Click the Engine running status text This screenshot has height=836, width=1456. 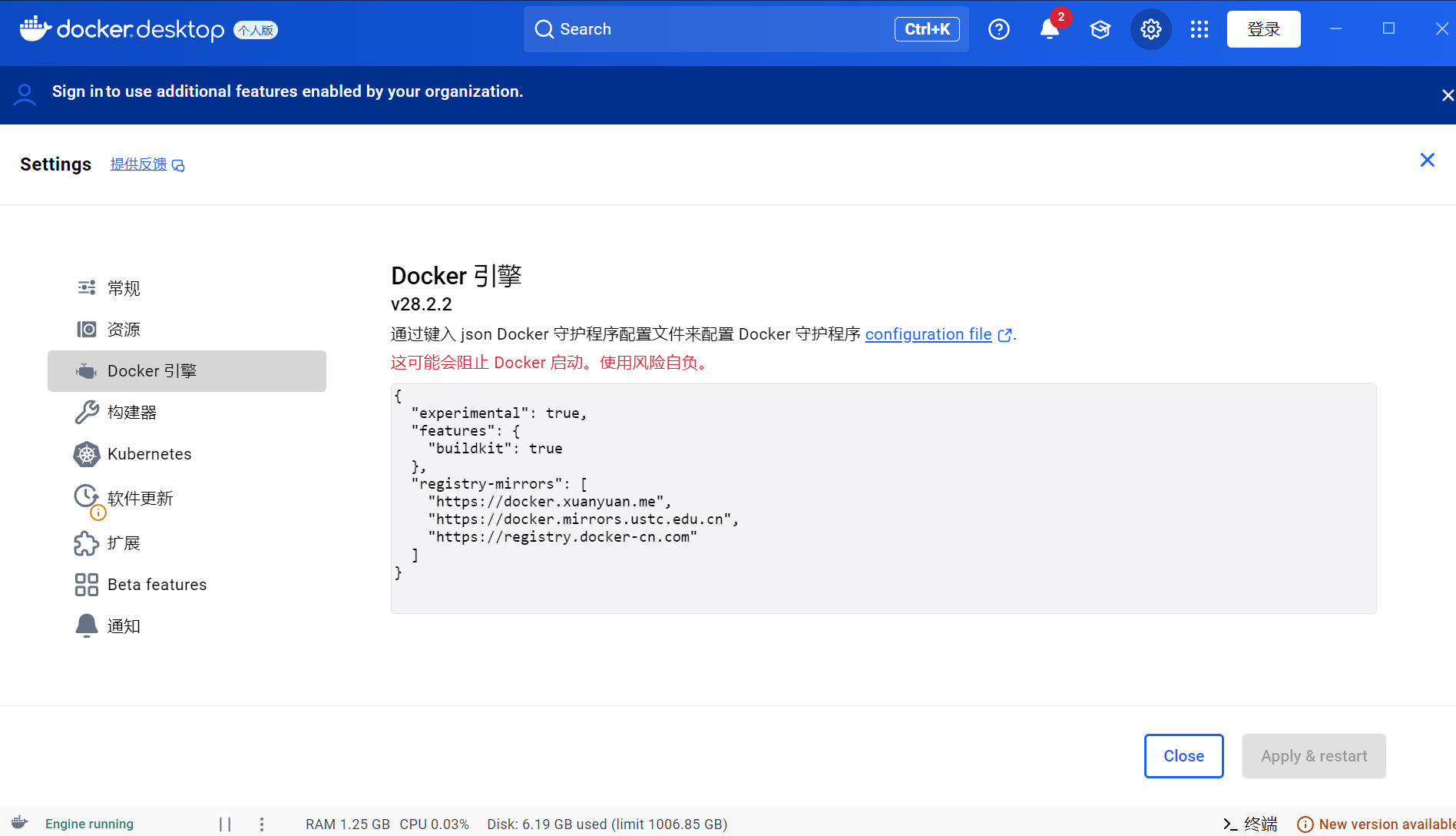click(89, 824)
